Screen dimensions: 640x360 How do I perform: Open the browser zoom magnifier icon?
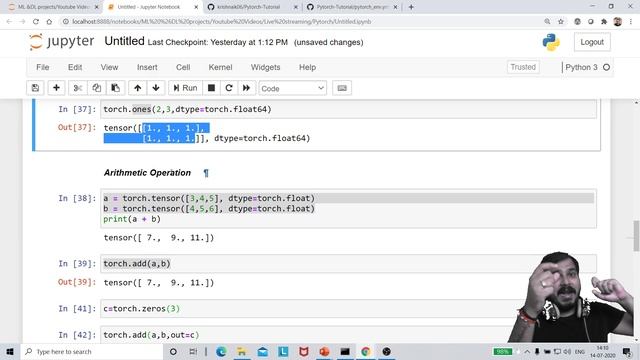[547, 22]
